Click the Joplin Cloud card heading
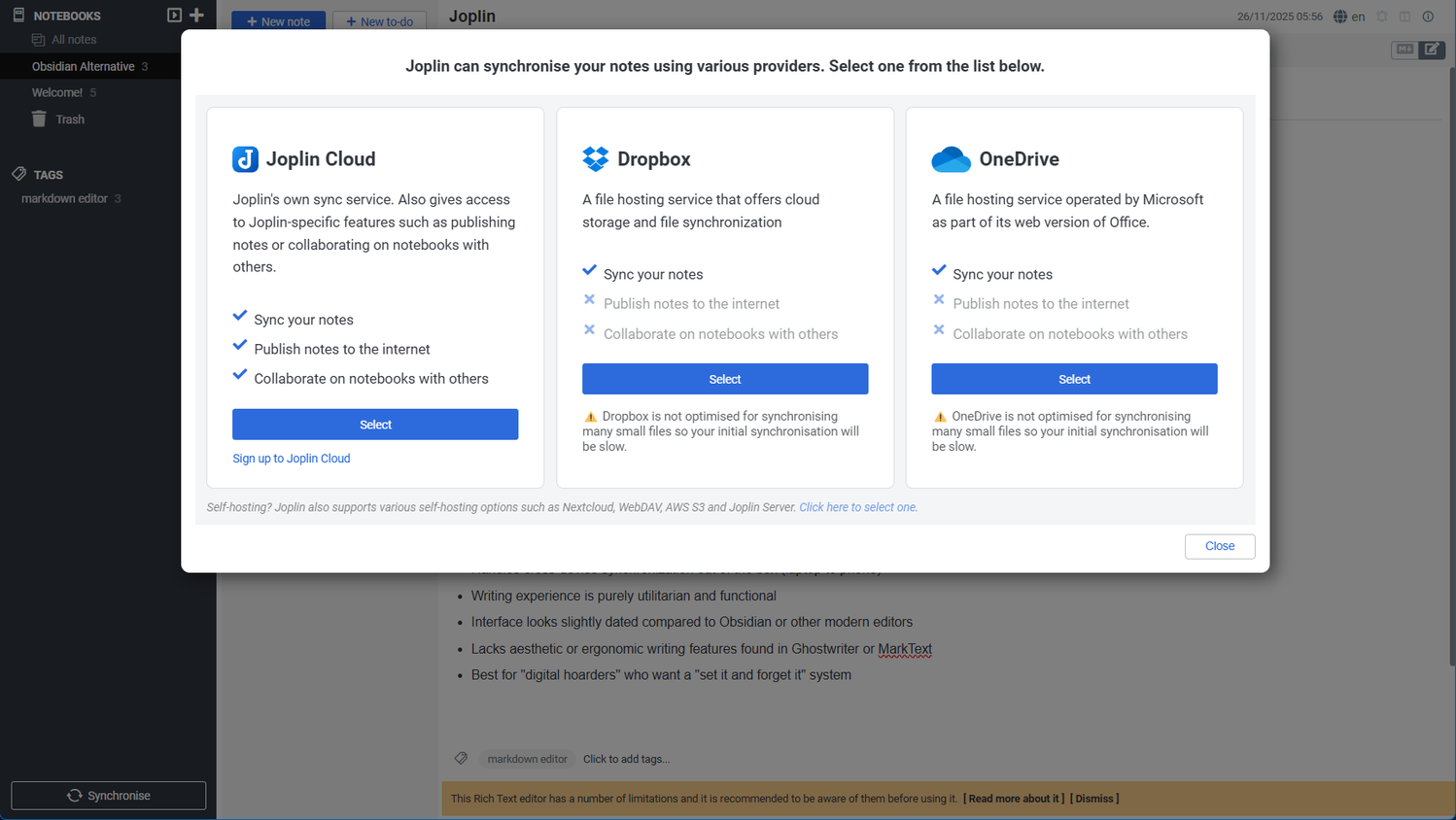The image size is (1456, 820). 321,159
